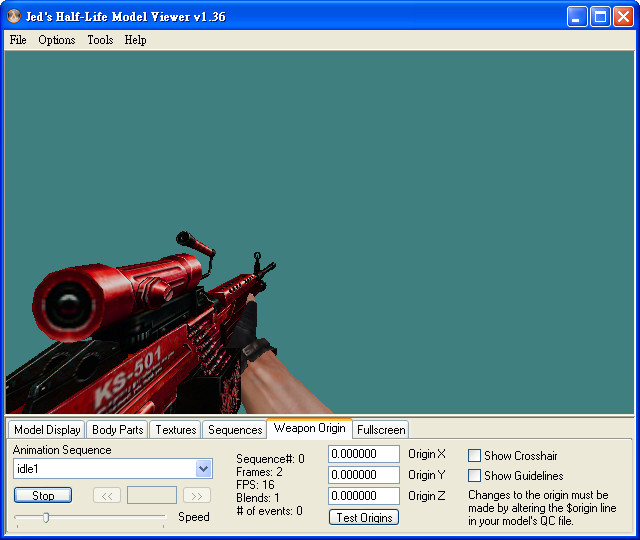
Task: Minimize the Model Viewer window
Action: pyautogui.click(x=577, y=17)
